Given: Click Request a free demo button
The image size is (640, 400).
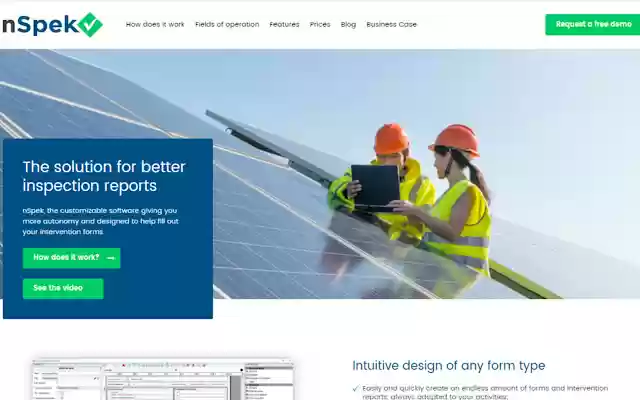Looking at the screenshot, I should (593, 24).
